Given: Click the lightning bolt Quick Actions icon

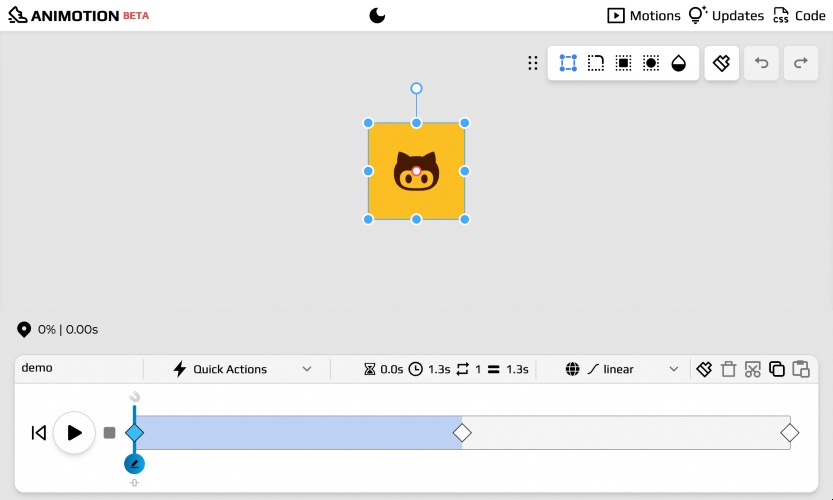Looking at the screenshot, I should tap(180, 369).
